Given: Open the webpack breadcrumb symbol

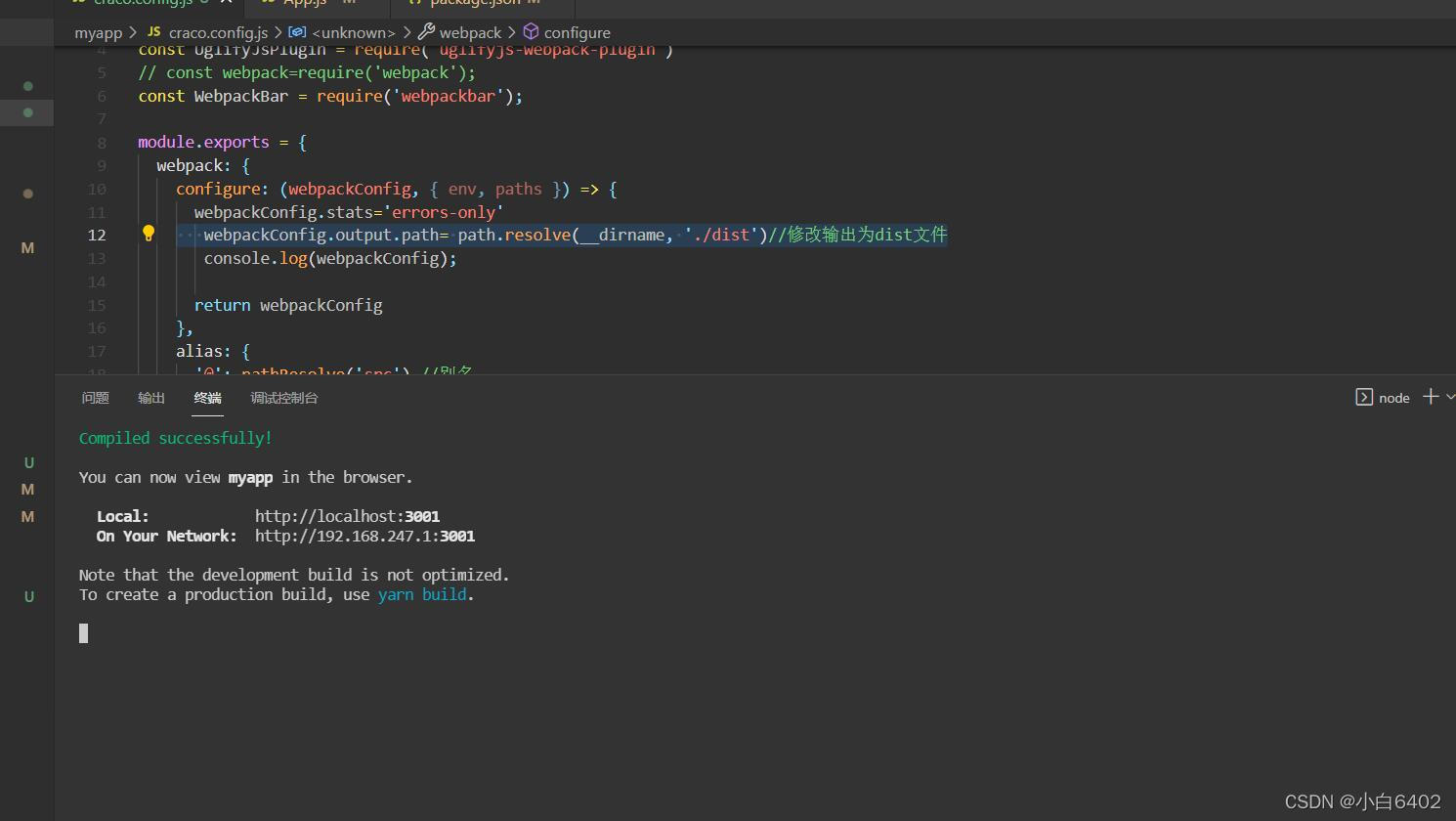Looking at the screenshot, I should [x=470, y=33].
